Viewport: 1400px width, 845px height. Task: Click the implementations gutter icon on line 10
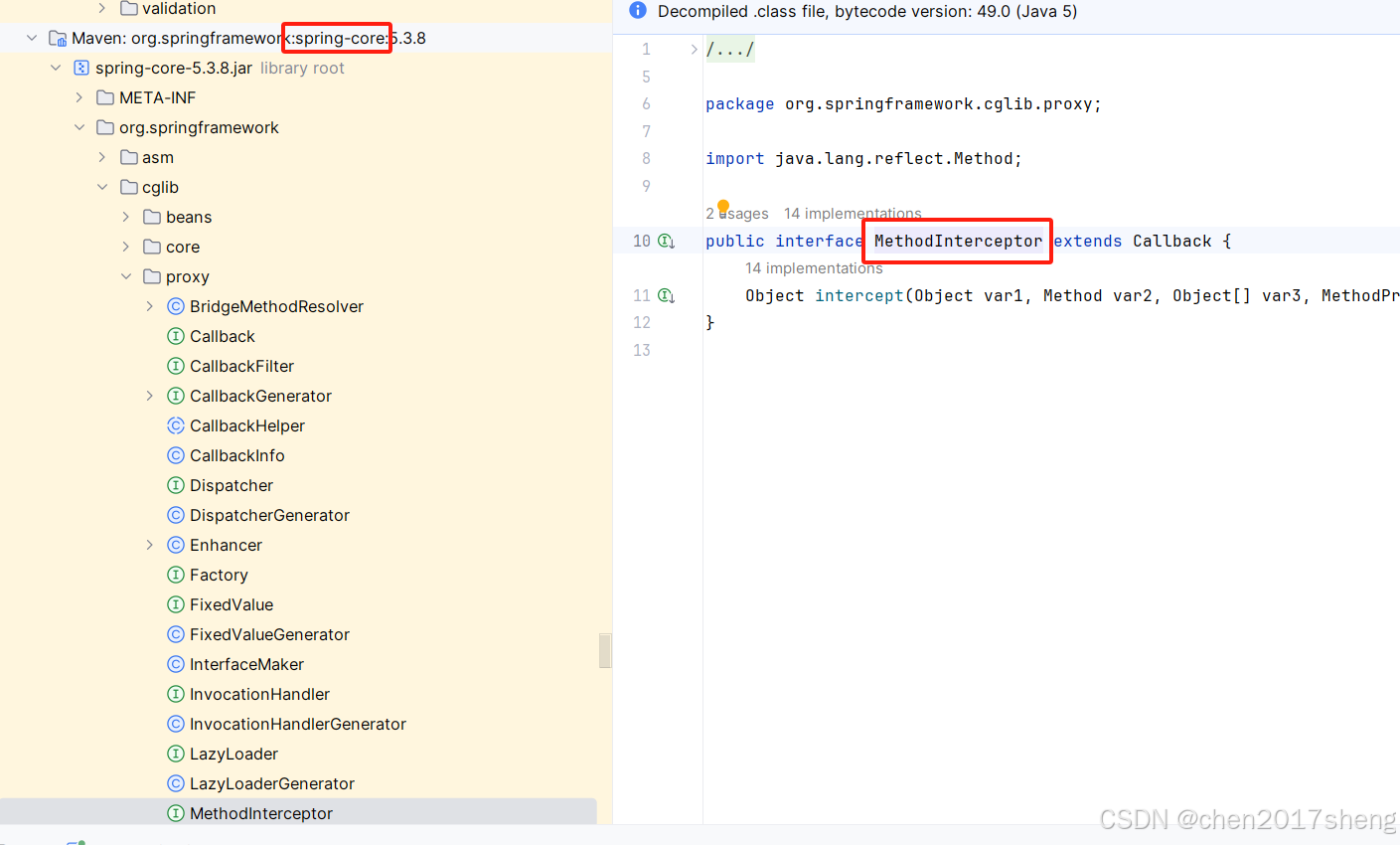click(x=667, y=241)
